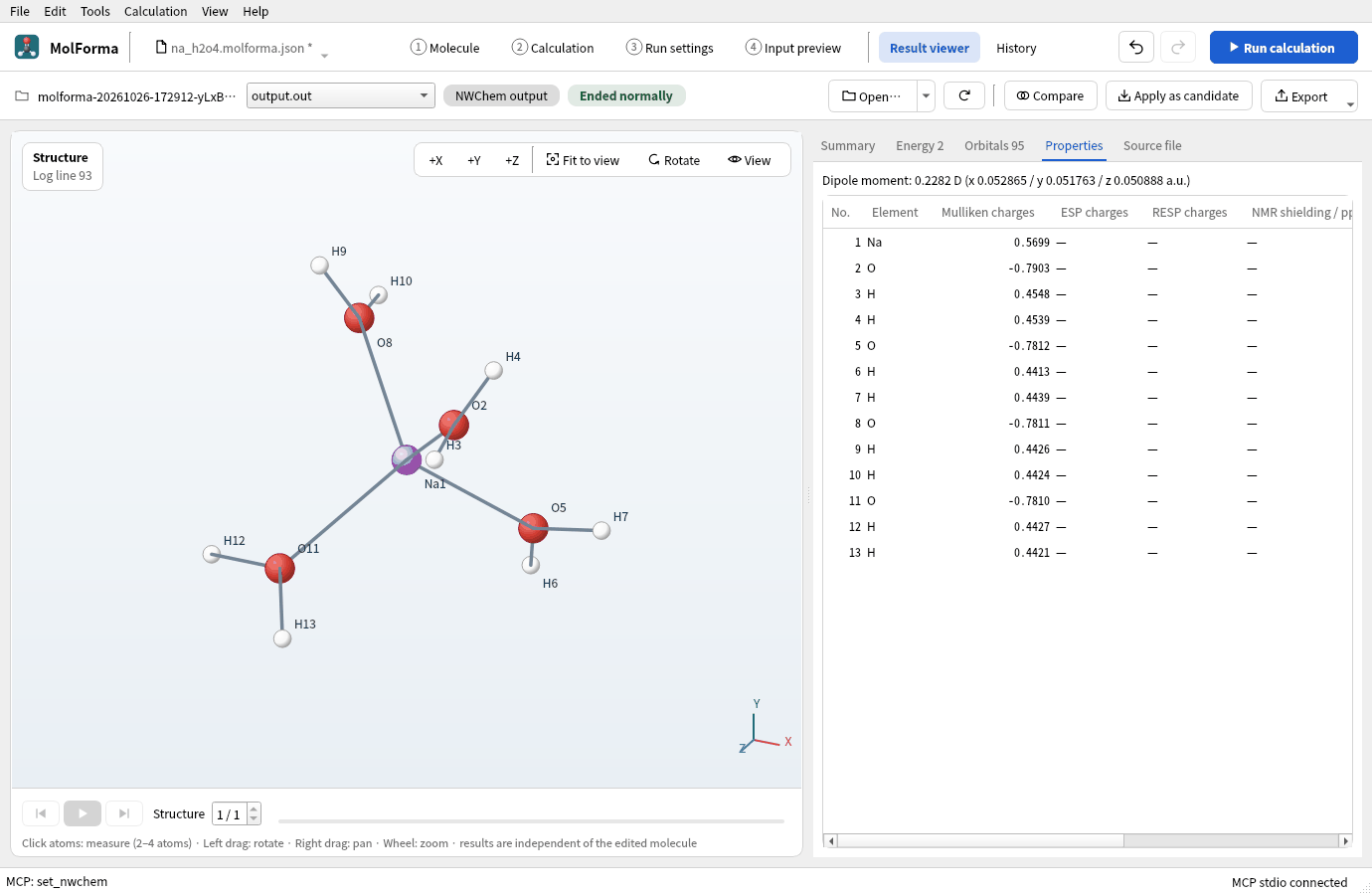Jump to first structure frame

tap(41, 813)
